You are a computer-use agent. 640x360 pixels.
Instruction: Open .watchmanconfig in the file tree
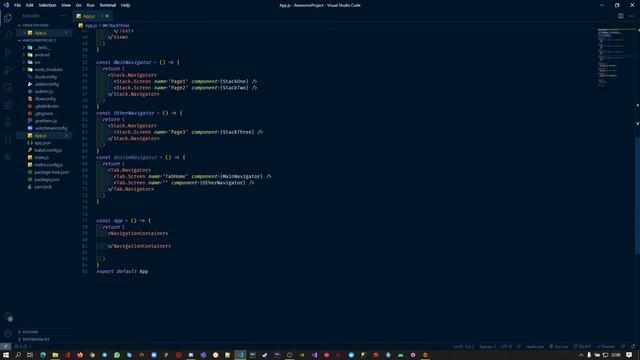tap(45, 128)
